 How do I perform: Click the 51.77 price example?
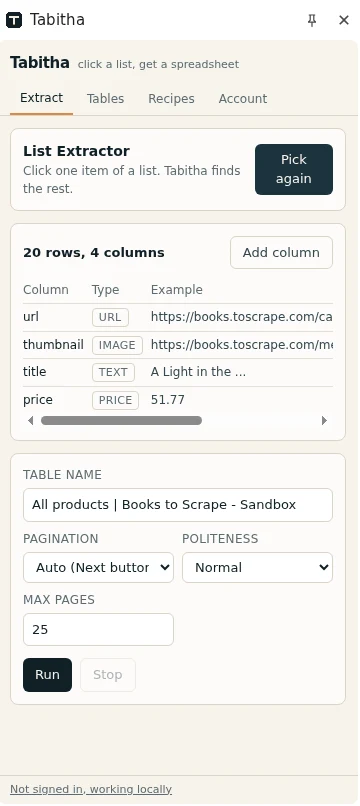[168, 400]
